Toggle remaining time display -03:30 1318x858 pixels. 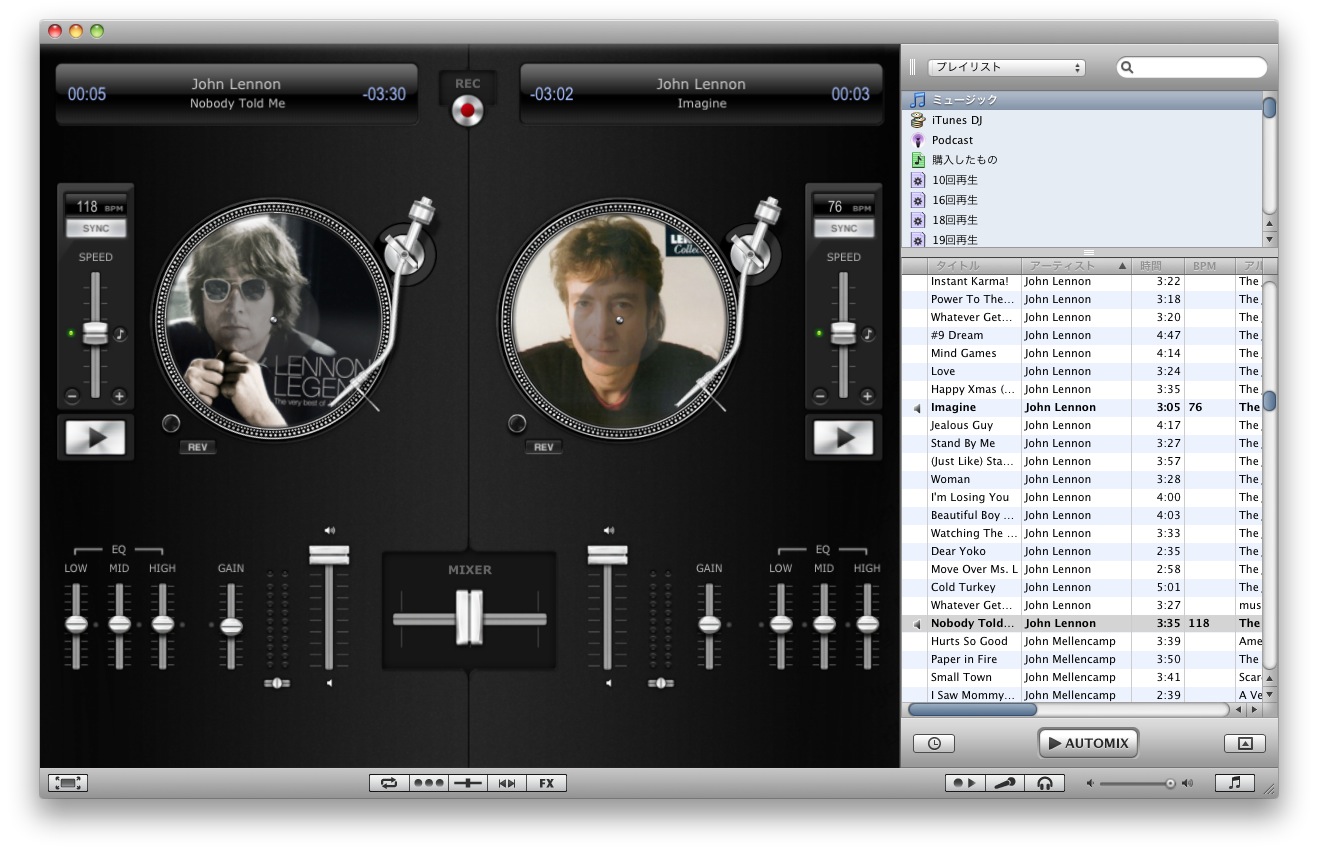(384, 94)
